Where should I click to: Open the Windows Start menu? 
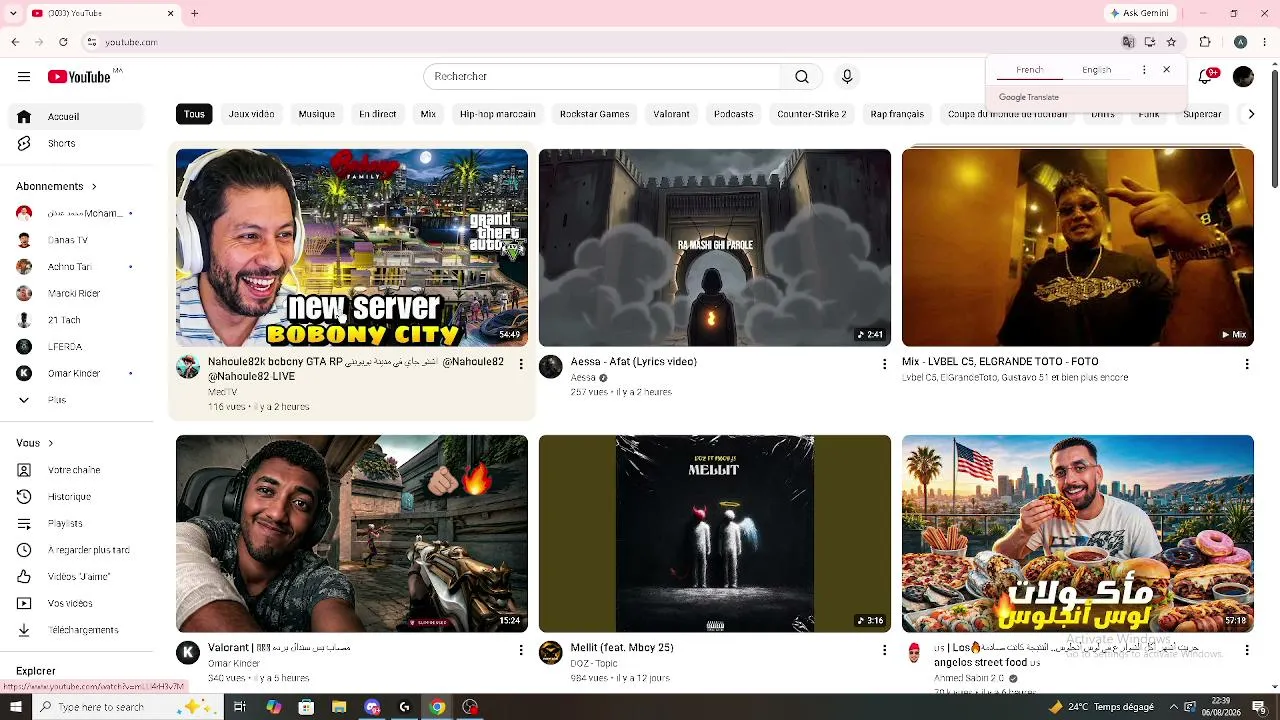pos(16,707)
